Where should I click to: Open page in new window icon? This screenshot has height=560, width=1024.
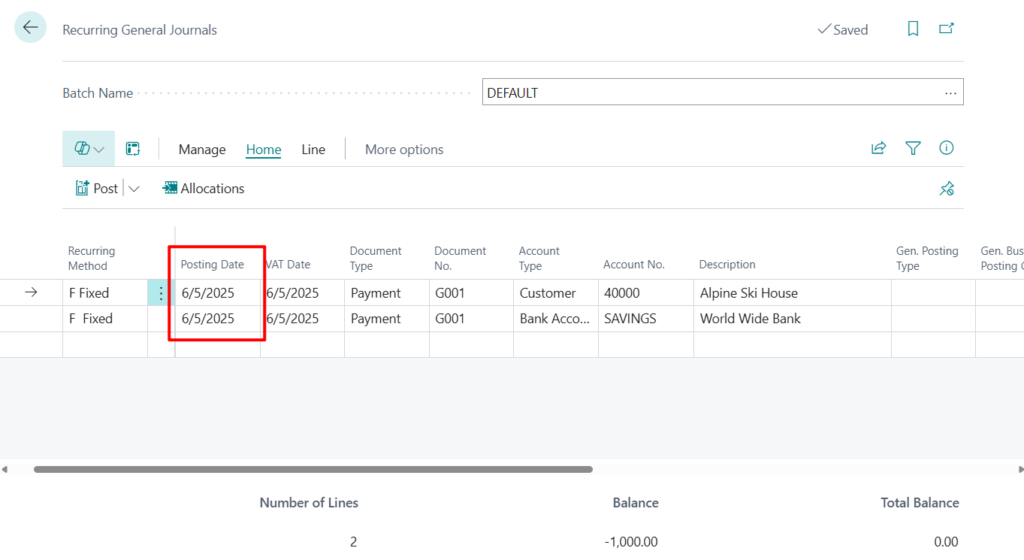point(946,29)
